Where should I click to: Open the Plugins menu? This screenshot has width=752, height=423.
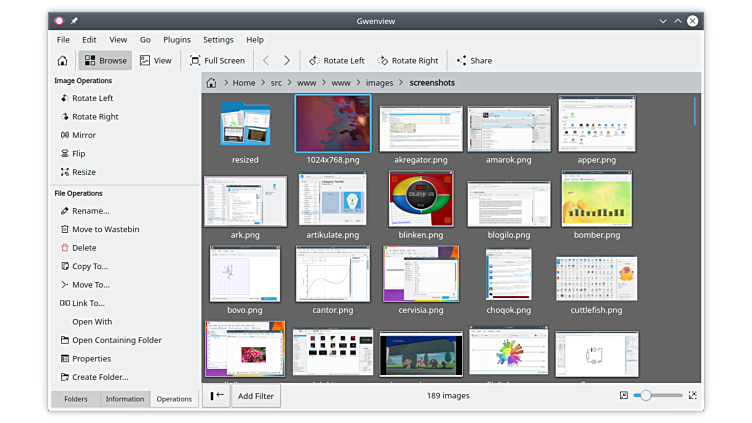coord(175,40)
